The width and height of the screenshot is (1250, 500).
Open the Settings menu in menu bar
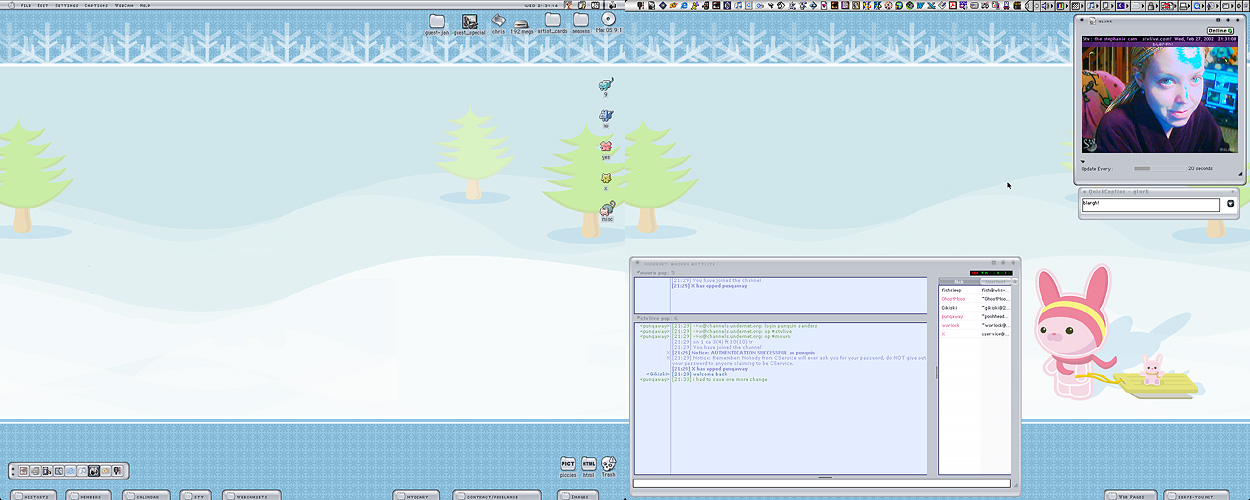click(67, 5)
